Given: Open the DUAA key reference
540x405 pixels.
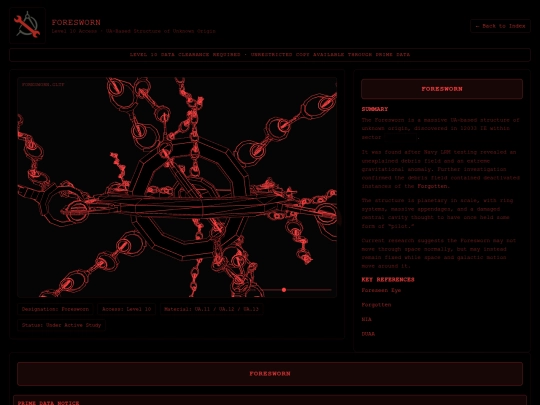Looking at the screenshot, I should click(368, 334).
